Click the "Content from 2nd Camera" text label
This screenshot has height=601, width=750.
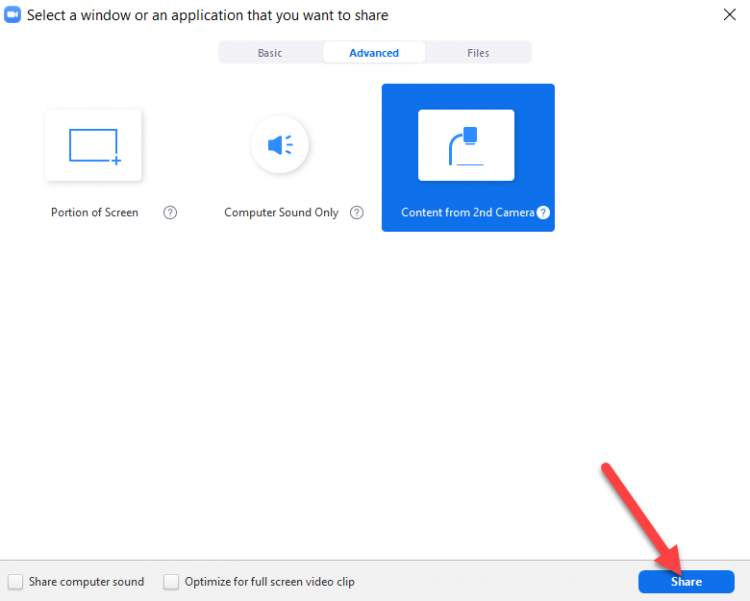[467, 212]
